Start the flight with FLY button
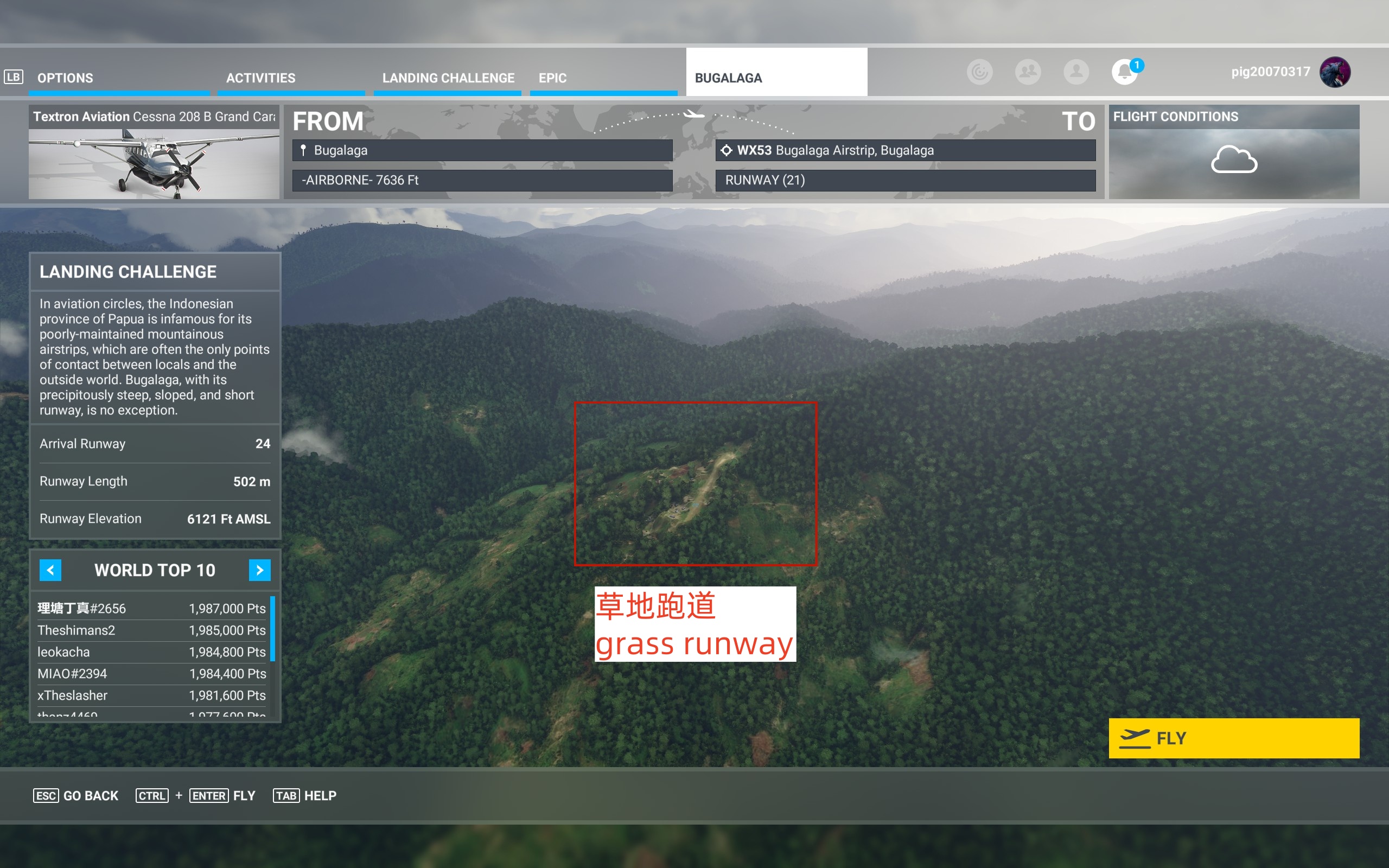The image size is (1389, 868). (1234, 738)
